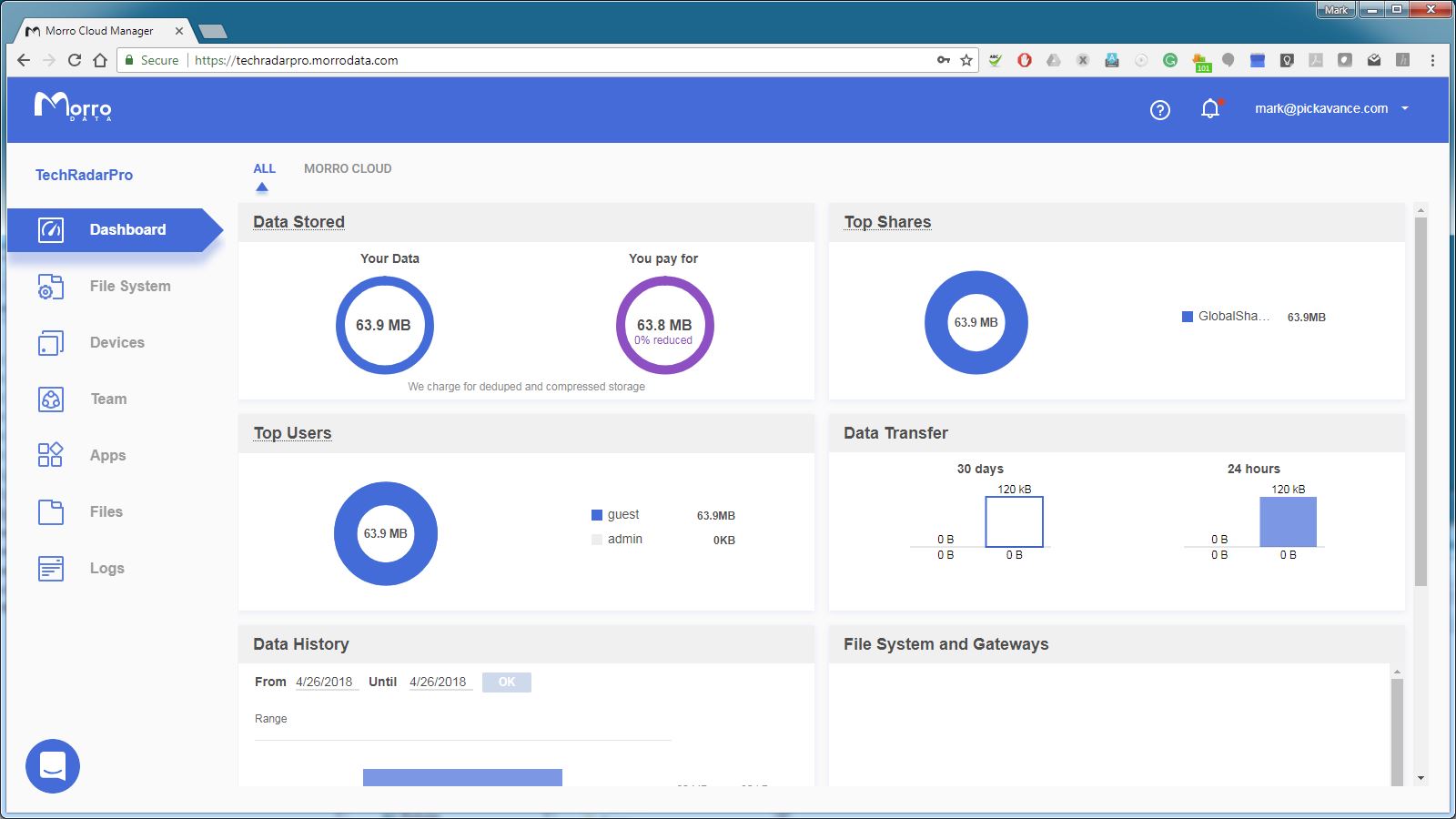Viewport: 1456px width, 819px height.
Task: Click the Logs list icon
Action: tap(51, 569)
